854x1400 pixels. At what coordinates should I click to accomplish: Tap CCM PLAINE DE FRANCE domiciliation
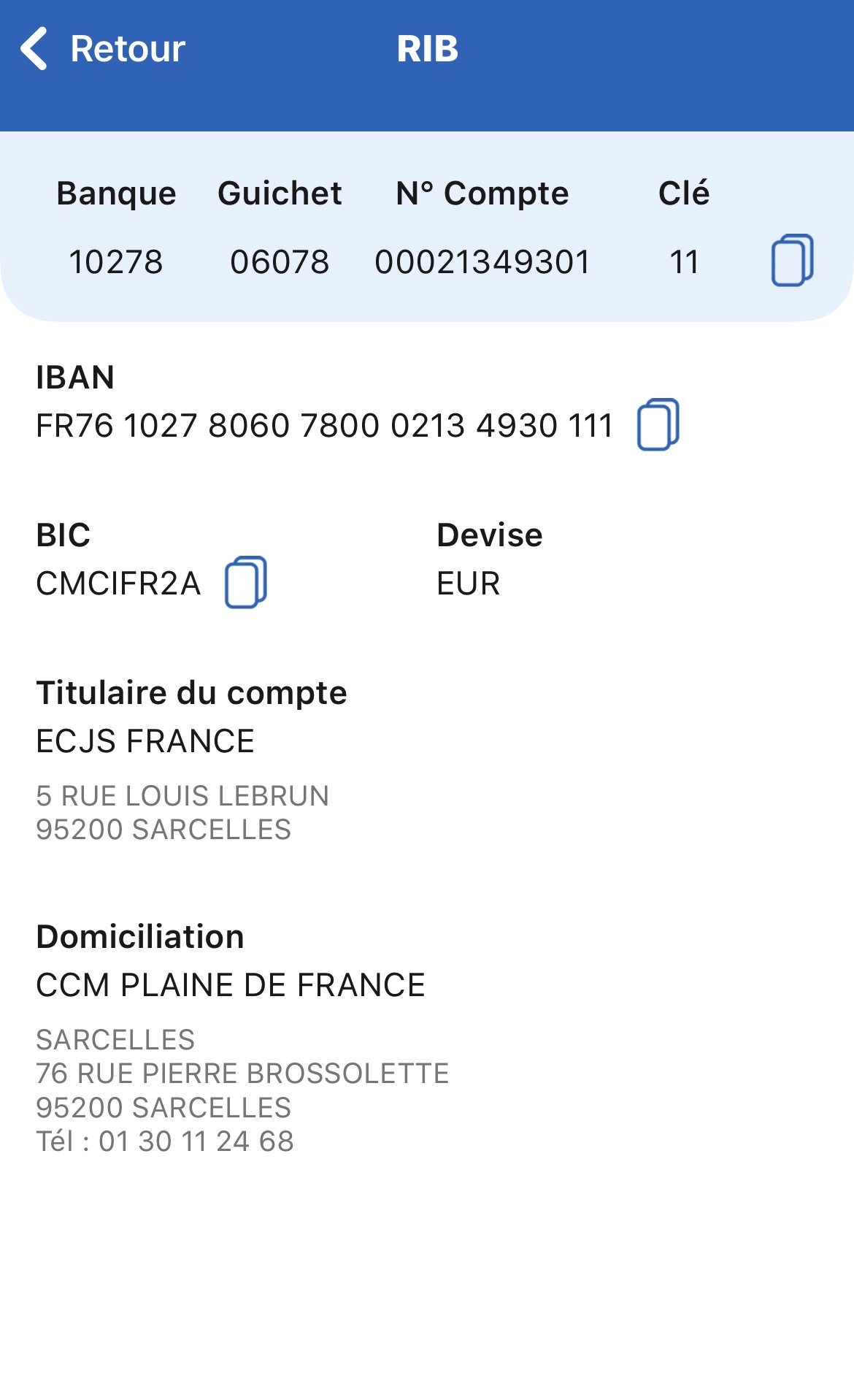coord(231,985)
